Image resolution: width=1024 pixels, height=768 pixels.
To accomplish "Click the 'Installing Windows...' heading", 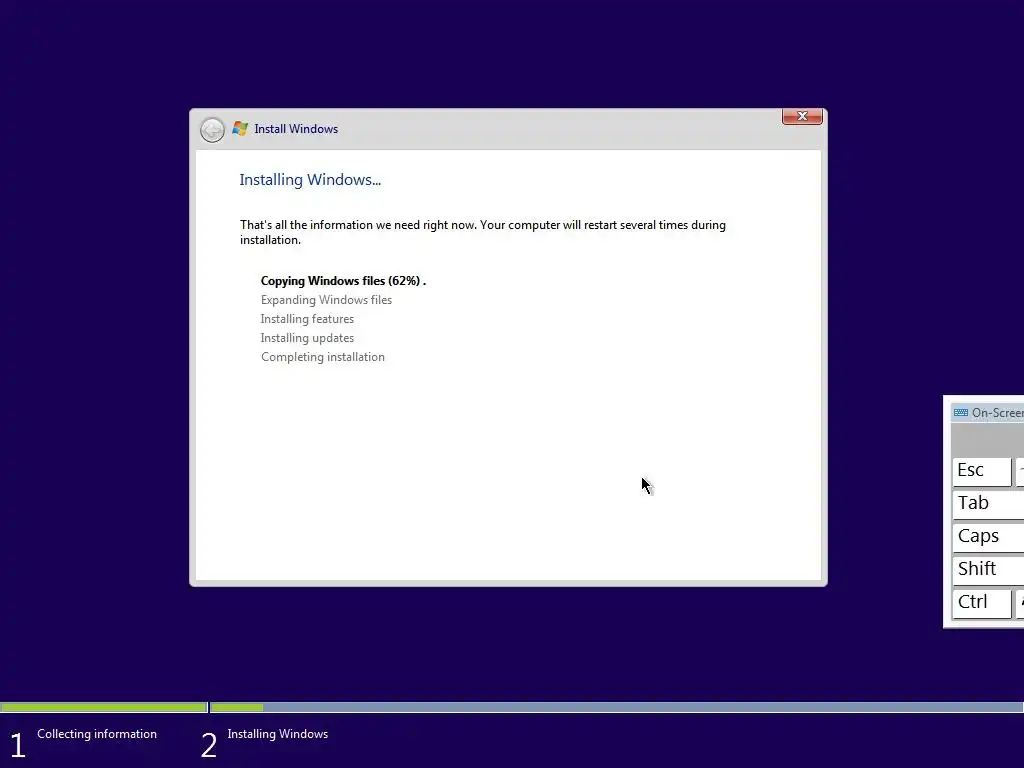I will pyautogui.click(x=310, y=180).
